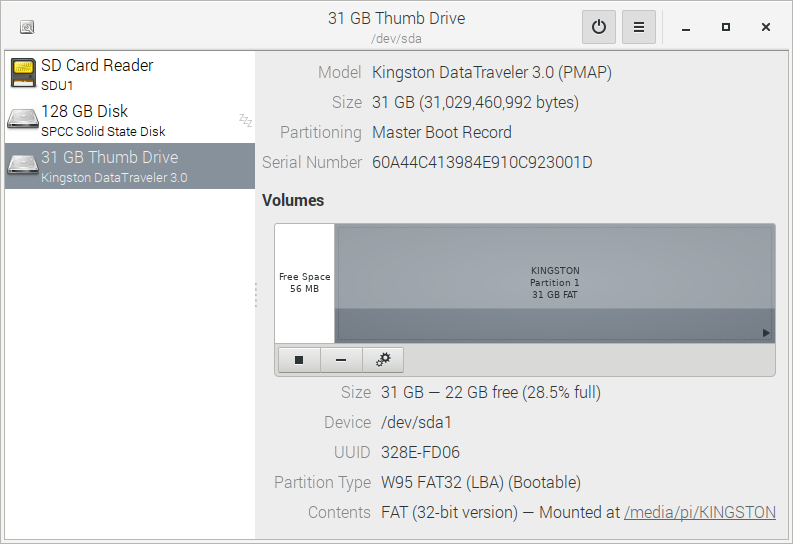The height and width of the screenshot is (544, 793).
Task: Click the device path /dev/sda1
Action: coord(416,422)
